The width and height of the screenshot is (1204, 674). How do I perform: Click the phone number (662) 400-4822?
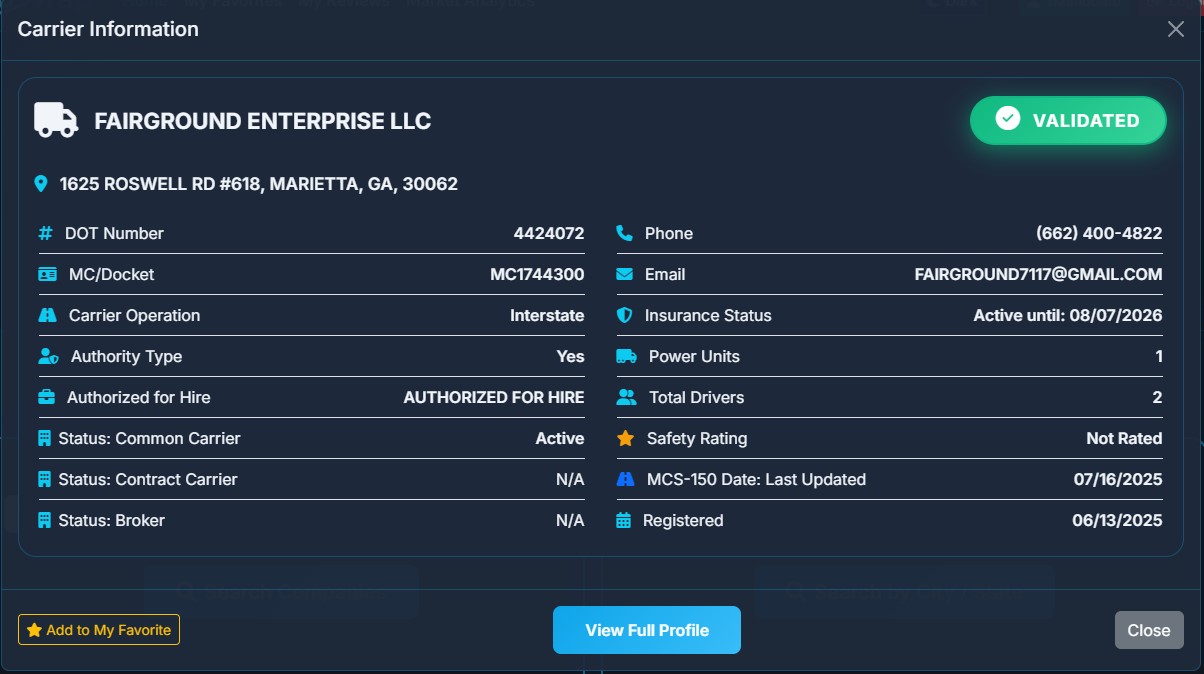[1099, 233]
